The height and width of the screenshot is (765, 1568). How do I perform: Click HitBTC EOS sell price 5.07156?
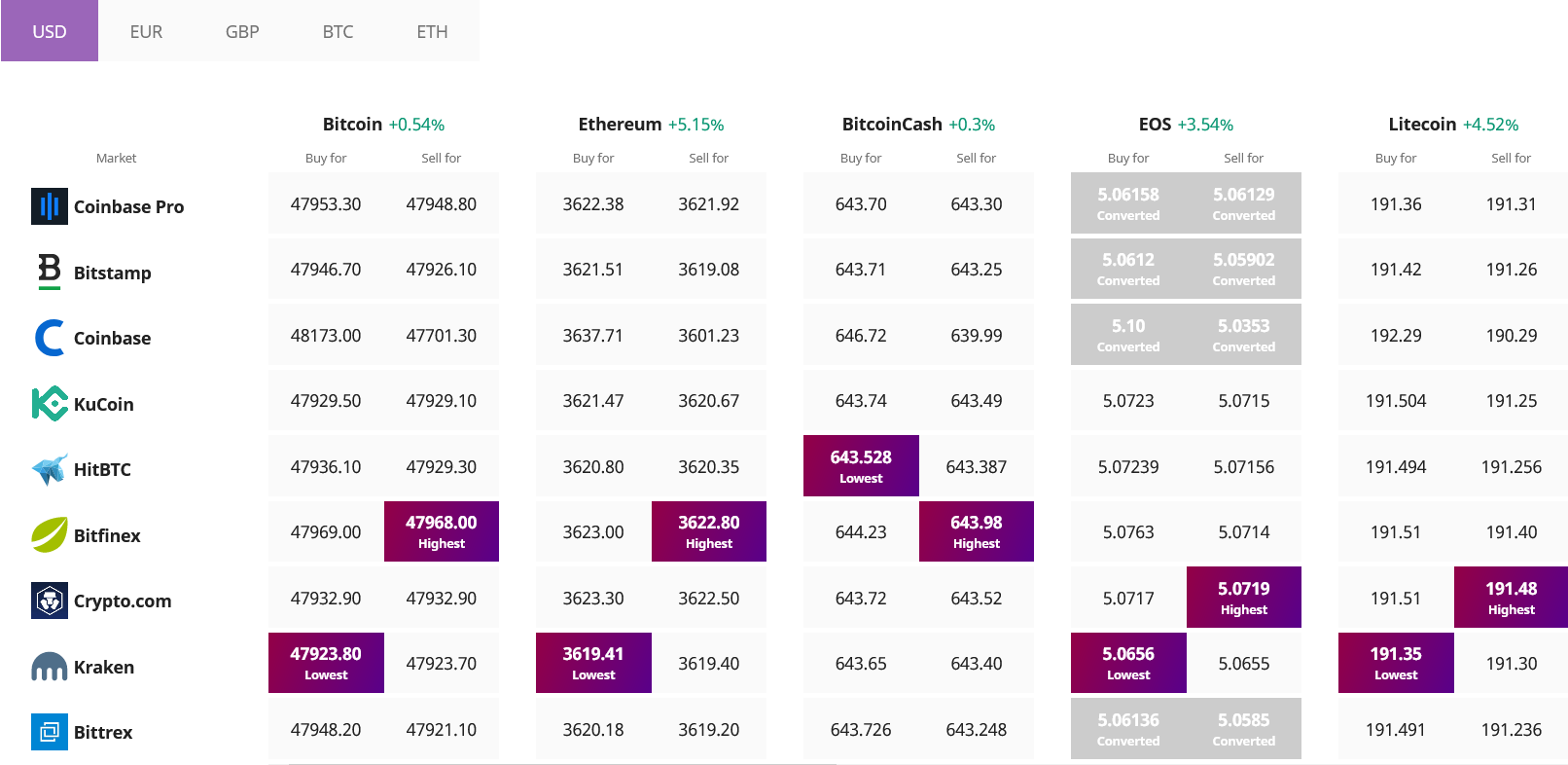click(x=1244, y=467)
